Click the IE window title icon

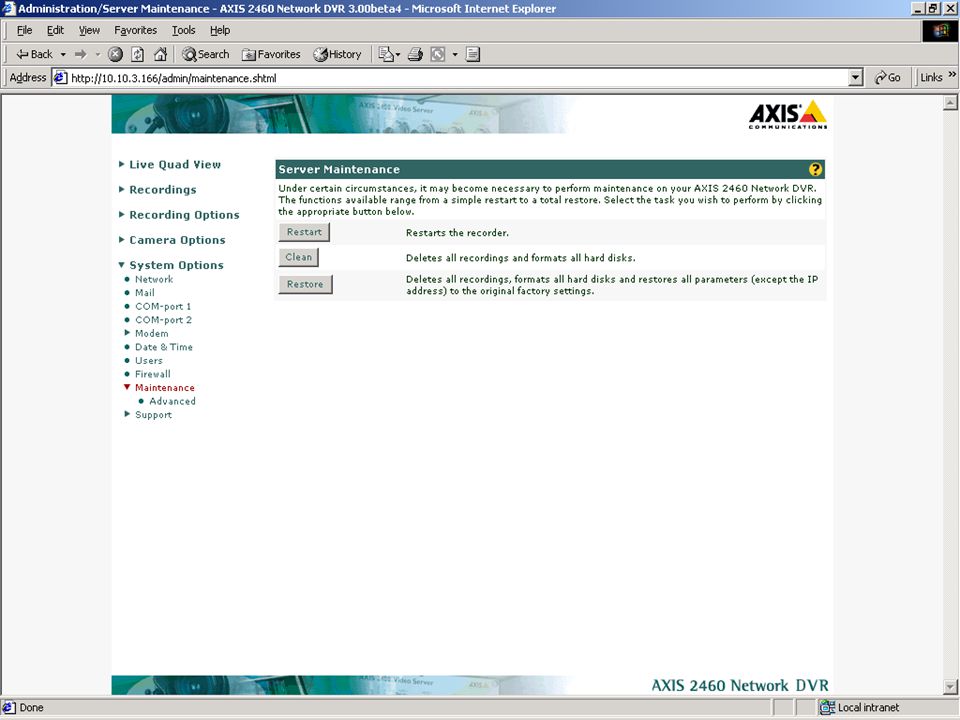pyautogui.click(x=9, y=9)
